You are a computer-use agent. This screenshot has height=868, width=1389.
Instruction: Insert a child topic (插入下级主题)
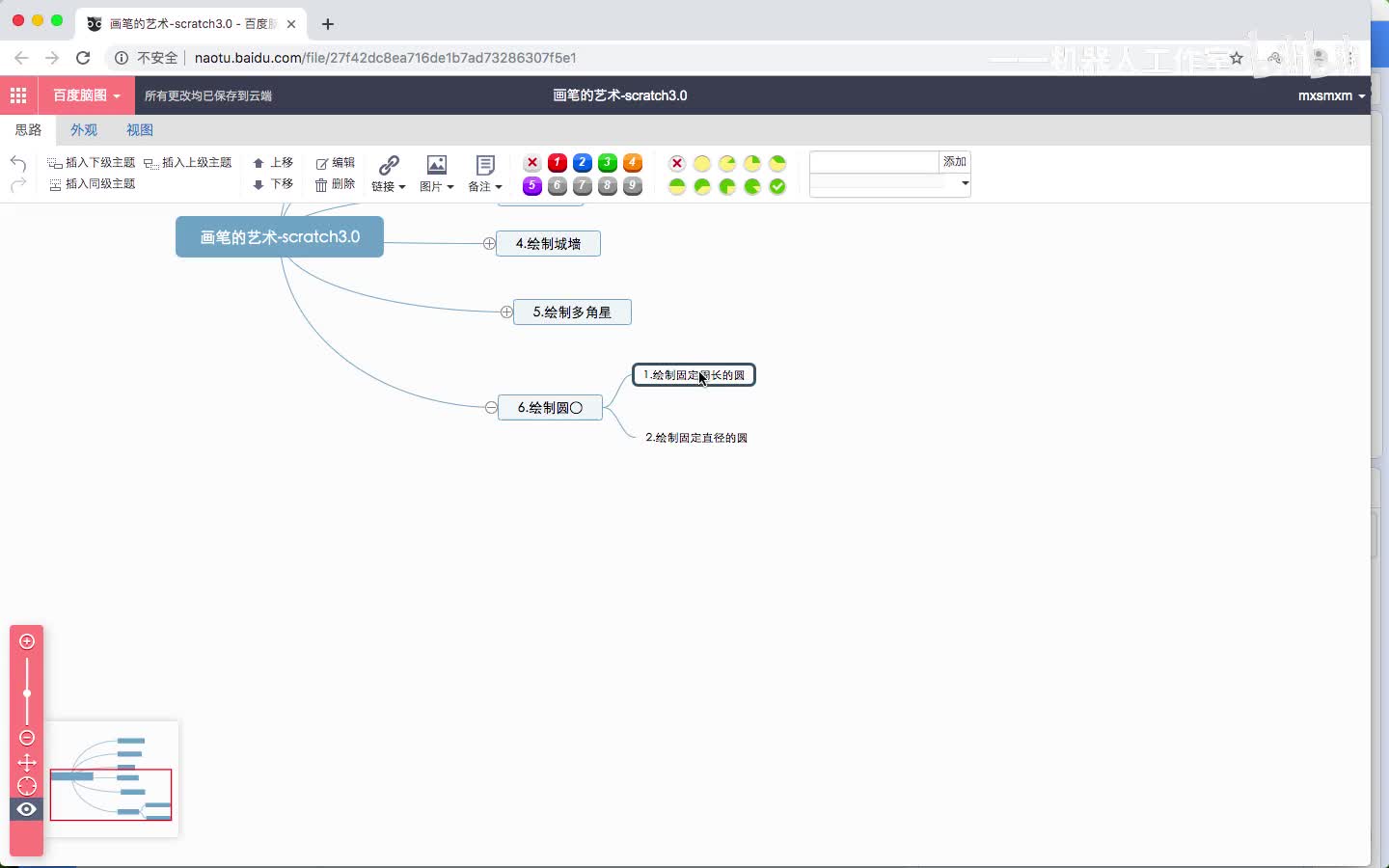tap(92, 163)
